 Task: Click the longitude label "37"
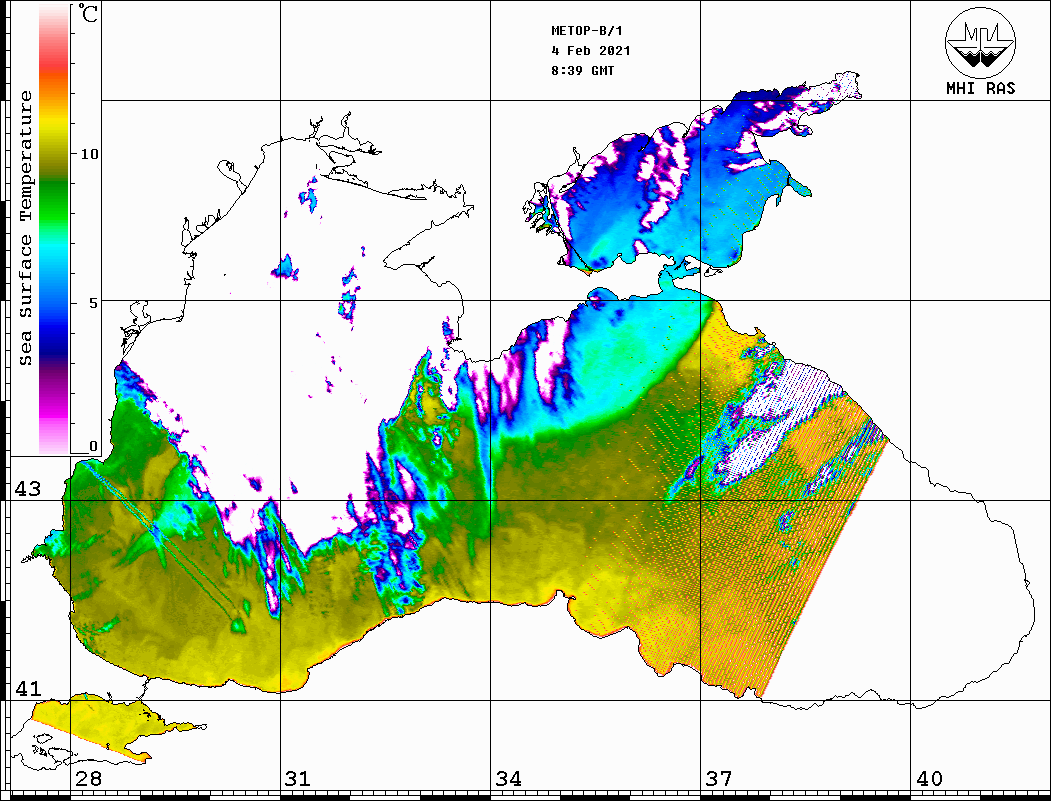point(719,779)
